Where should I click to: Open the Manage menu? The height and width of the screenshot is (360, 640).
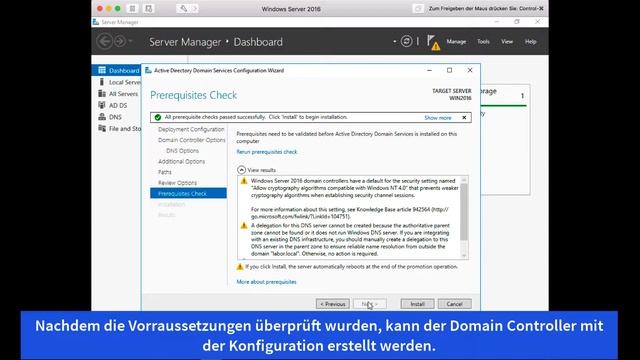coord(456,42)
